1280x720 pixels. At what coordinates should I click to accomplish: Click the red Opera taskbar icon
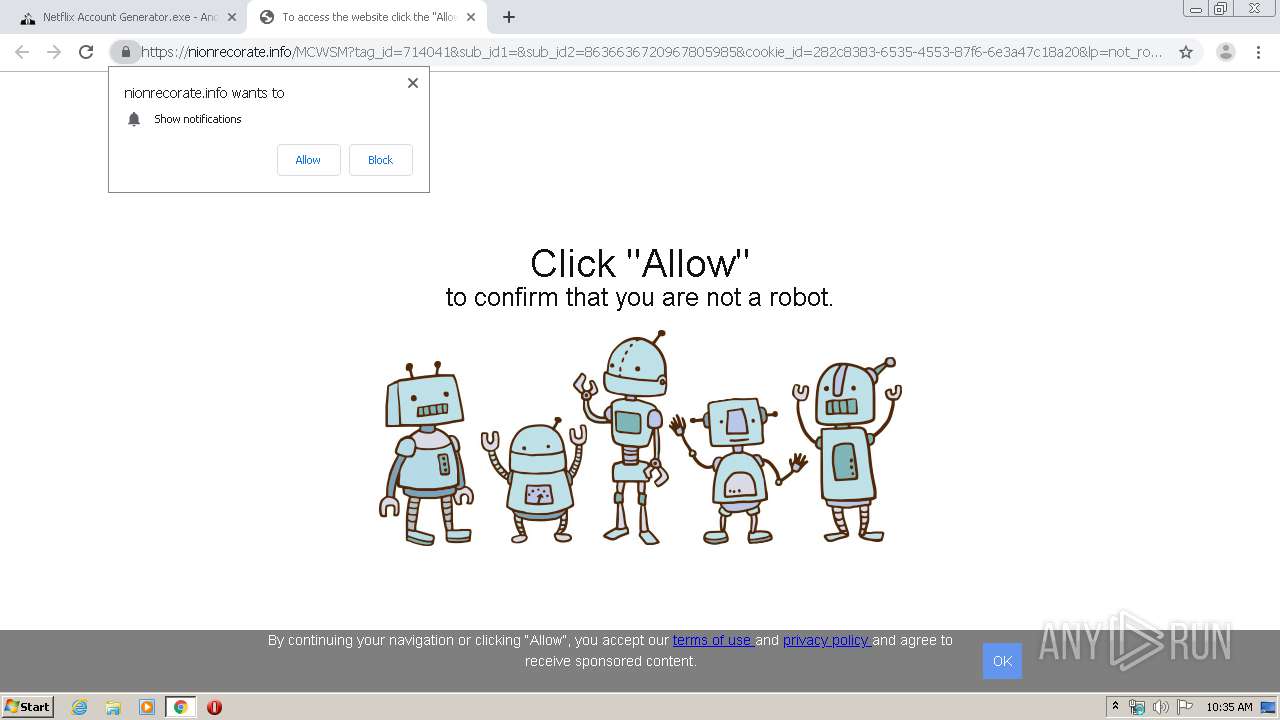pos(214,707)
